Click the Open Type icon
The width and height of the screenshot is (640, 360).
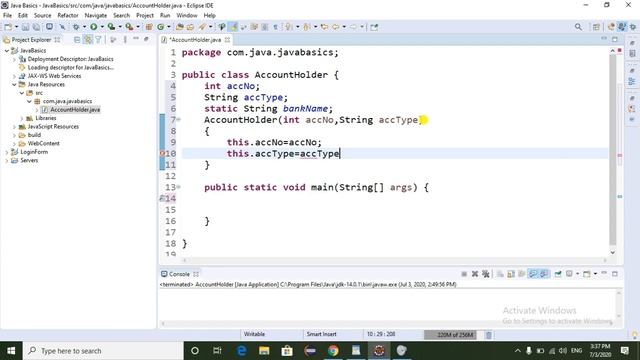click(180, 27)
